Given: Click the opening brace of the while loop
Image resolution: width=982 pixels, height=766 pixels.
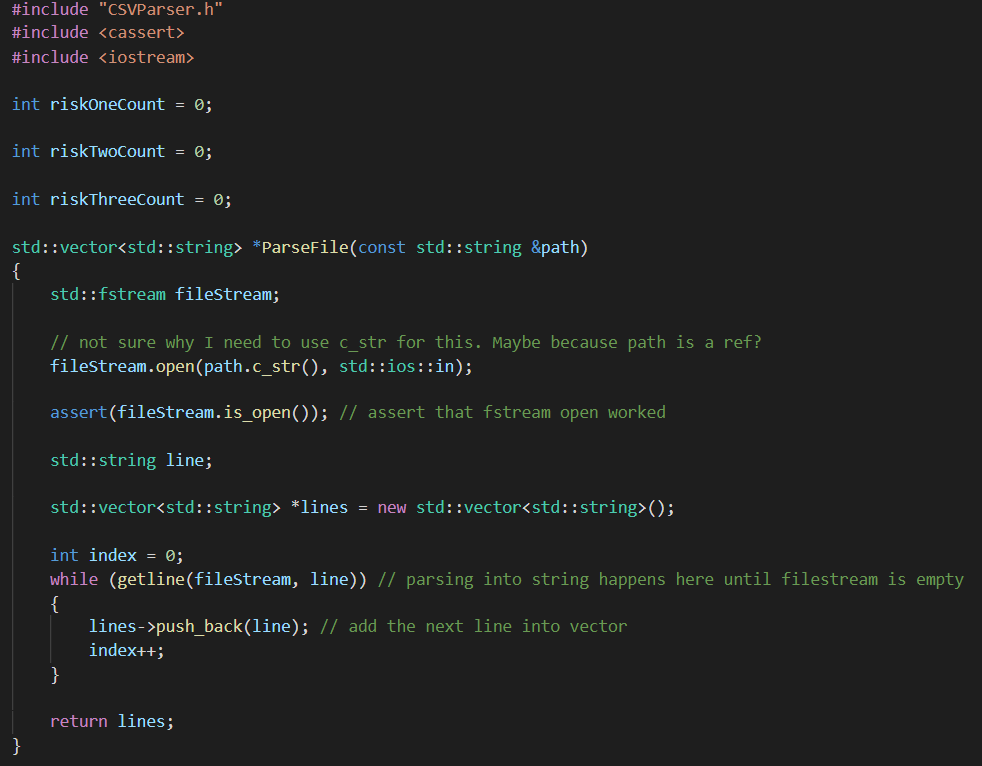Looking at the screenshot, I should pyautogui.click(x=54, y=604).
